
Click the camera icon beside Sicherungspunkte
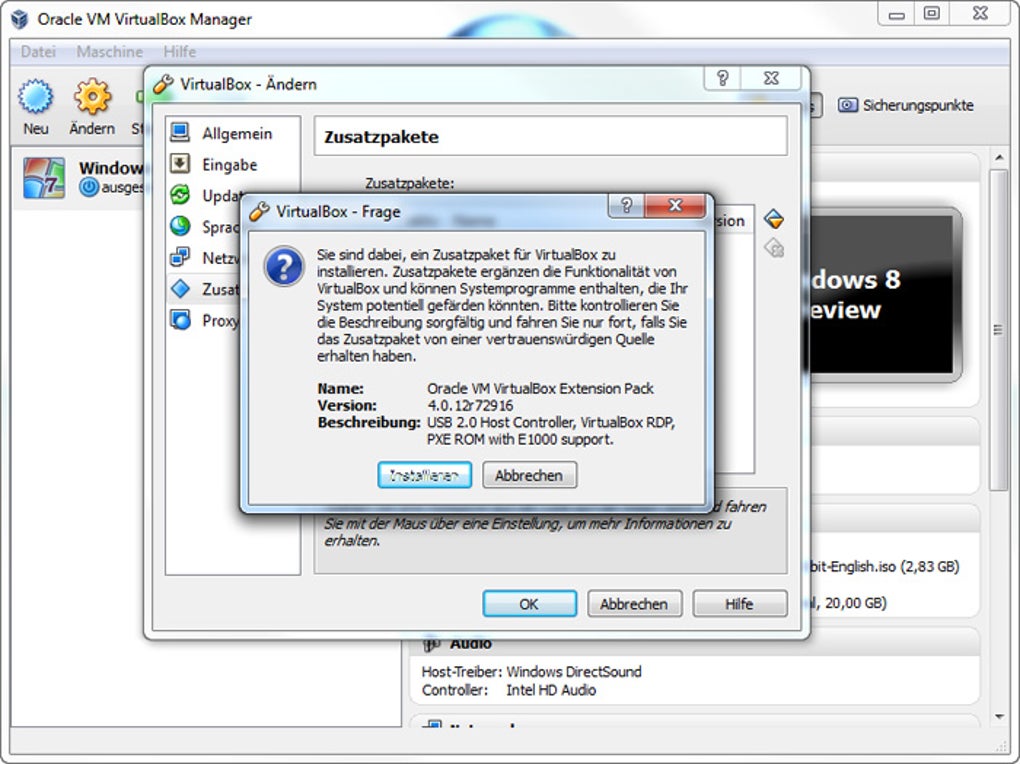pyautogui.click(x=847, y=105)
